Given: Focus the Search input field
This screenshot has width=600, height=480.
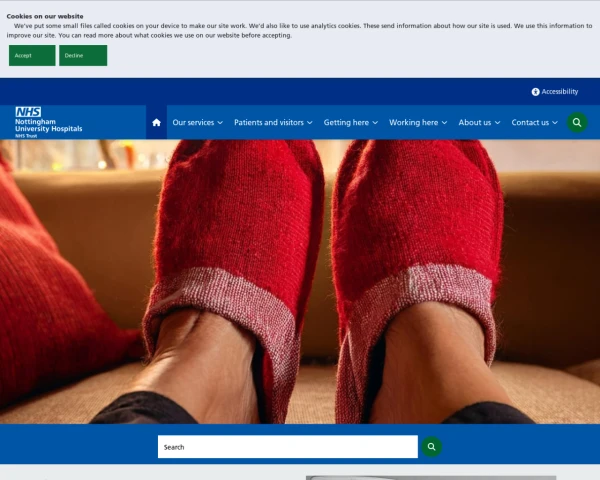Looking at the screenshot, I should pyautogui.click(x=288, y=447).
